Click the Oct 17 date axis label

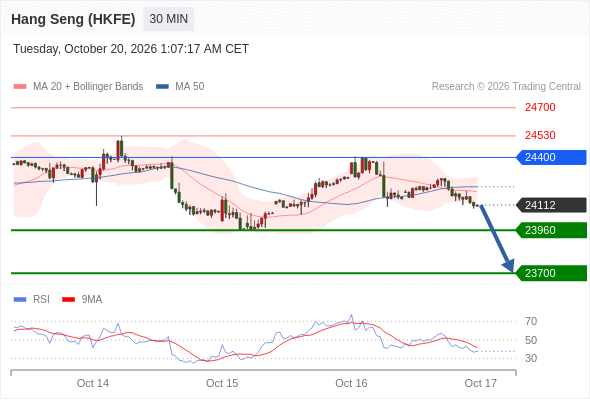[x=481, y=383]
